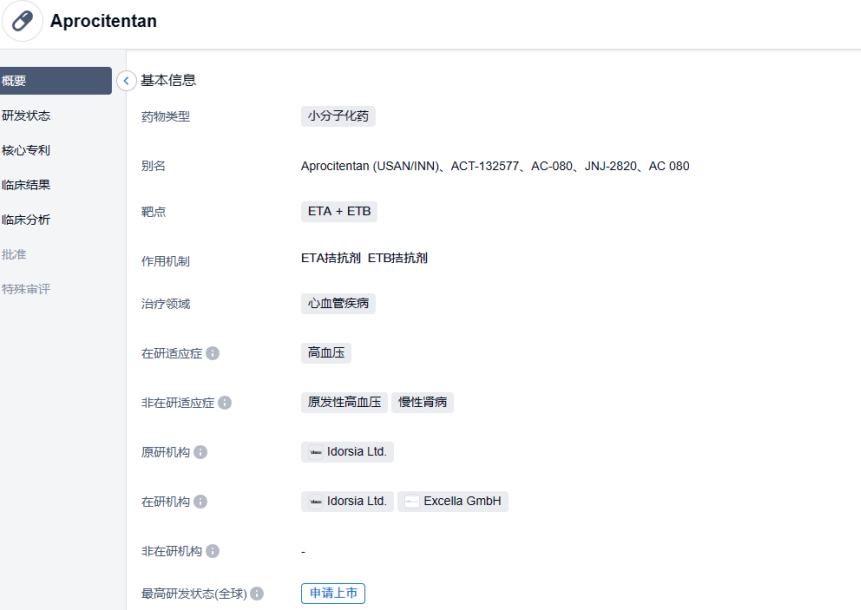The image size is (861, 610).
Task: Switch to 临床分析 section
Action: (26, 220)
